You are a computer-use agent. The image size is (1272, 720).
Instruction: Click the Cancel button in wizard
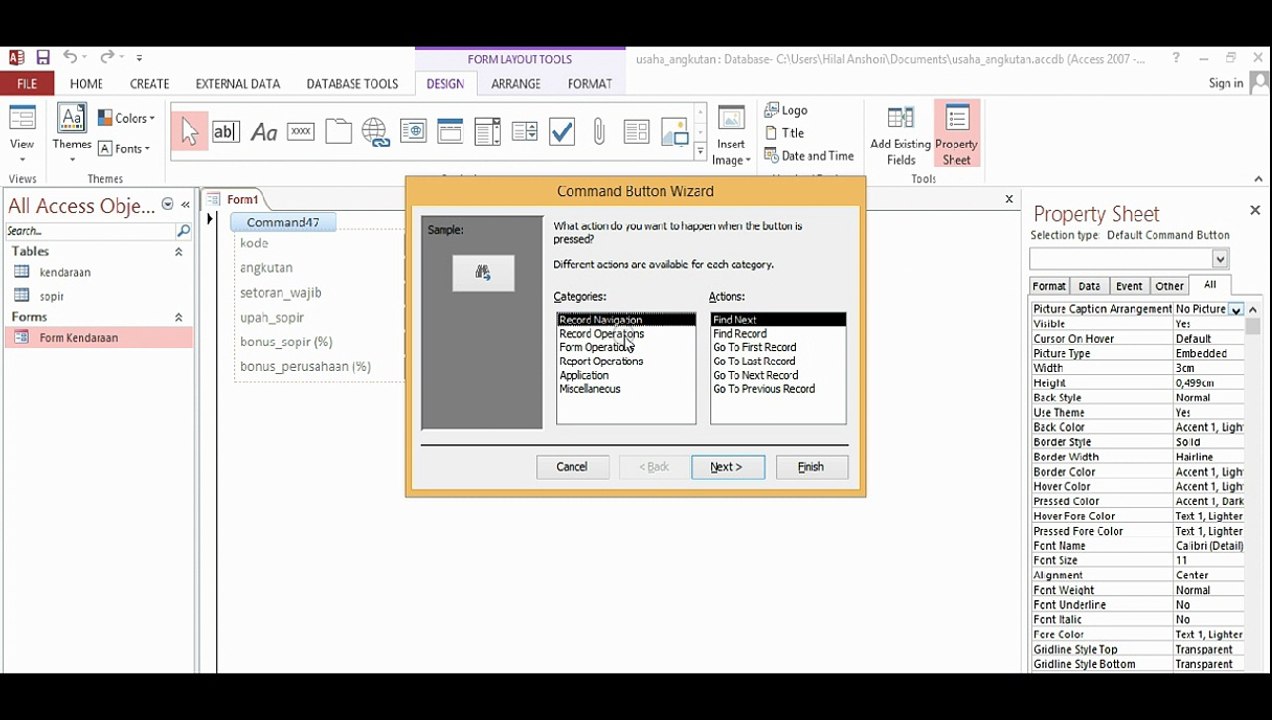point(572,467)
